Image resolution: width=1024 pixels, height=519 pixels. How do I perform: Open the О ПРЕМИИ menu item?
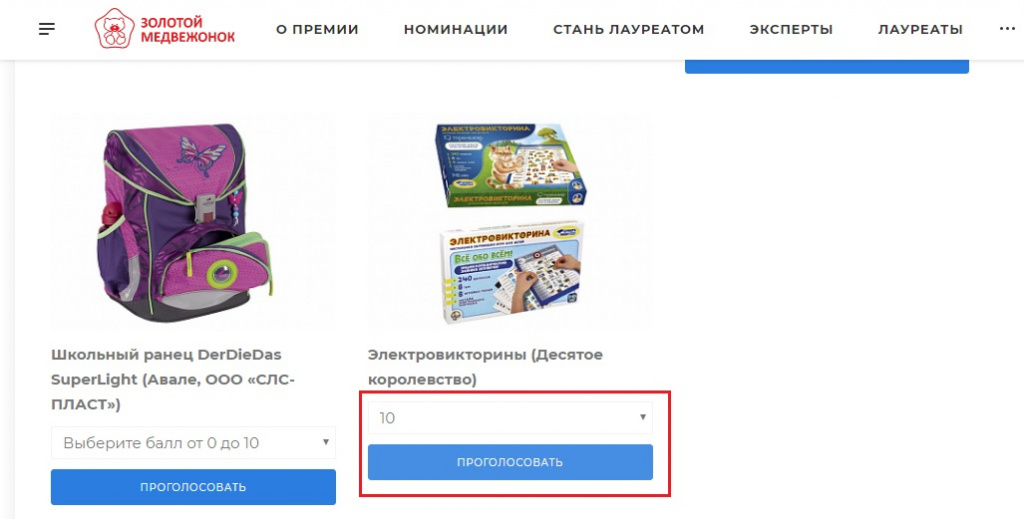click(x=317, y=29)
